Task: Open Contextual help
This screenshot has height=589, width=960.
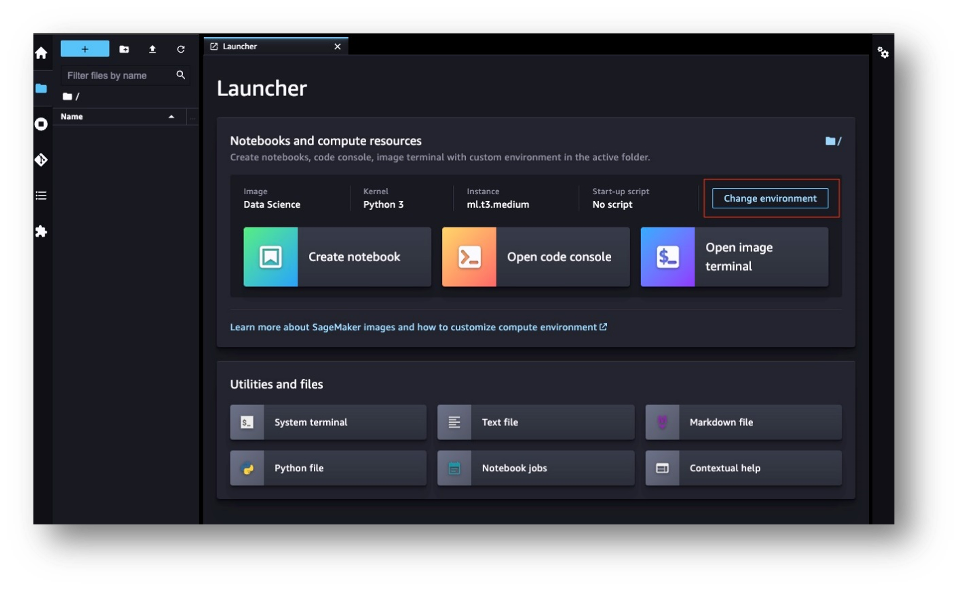Action: (x=743, y=468)
